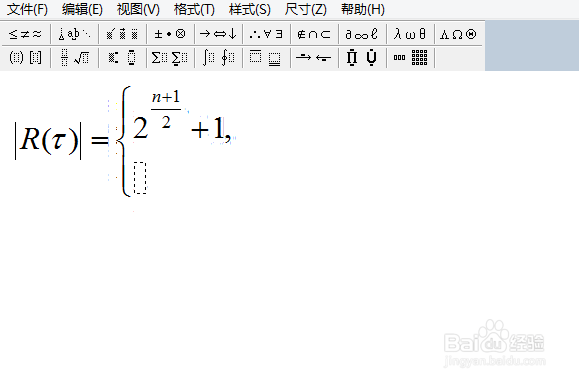Open the labeled arrow templates palette

314,58
